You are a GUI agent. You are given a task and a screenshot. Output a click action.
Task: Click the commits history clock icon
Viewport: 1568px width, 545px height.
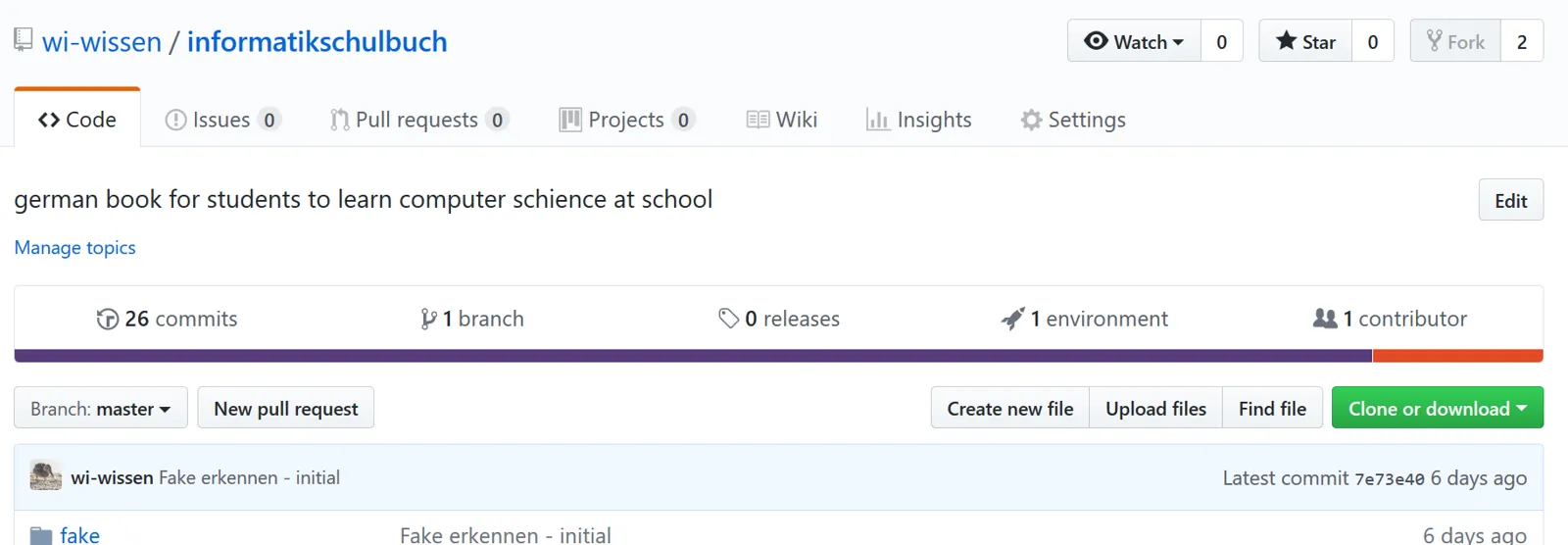point(107,319)
